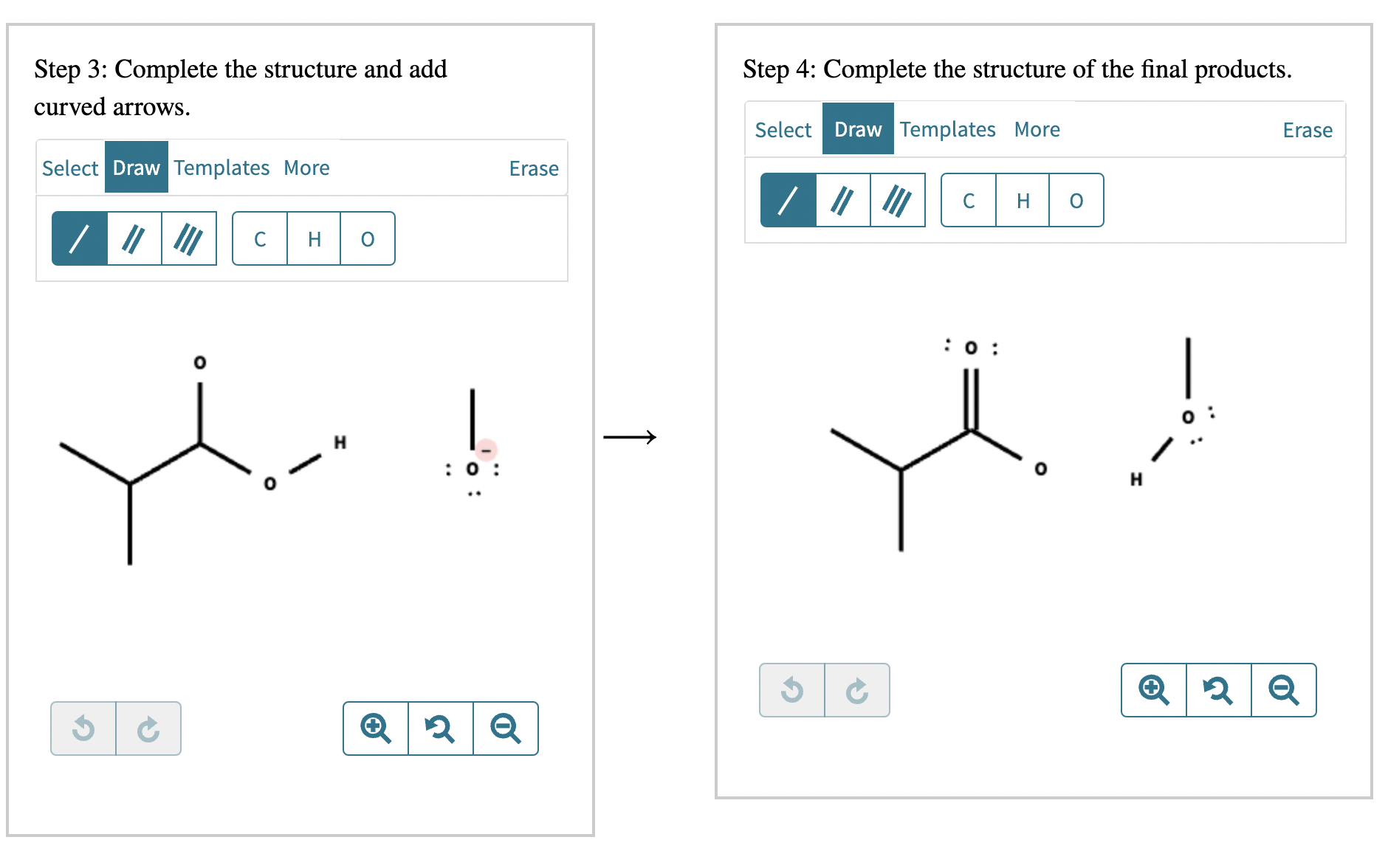The height and width of the screenshot is (868, 1388).
Task: Zoom out on Step 3 canvas
Action: click(x=506, y=728)
